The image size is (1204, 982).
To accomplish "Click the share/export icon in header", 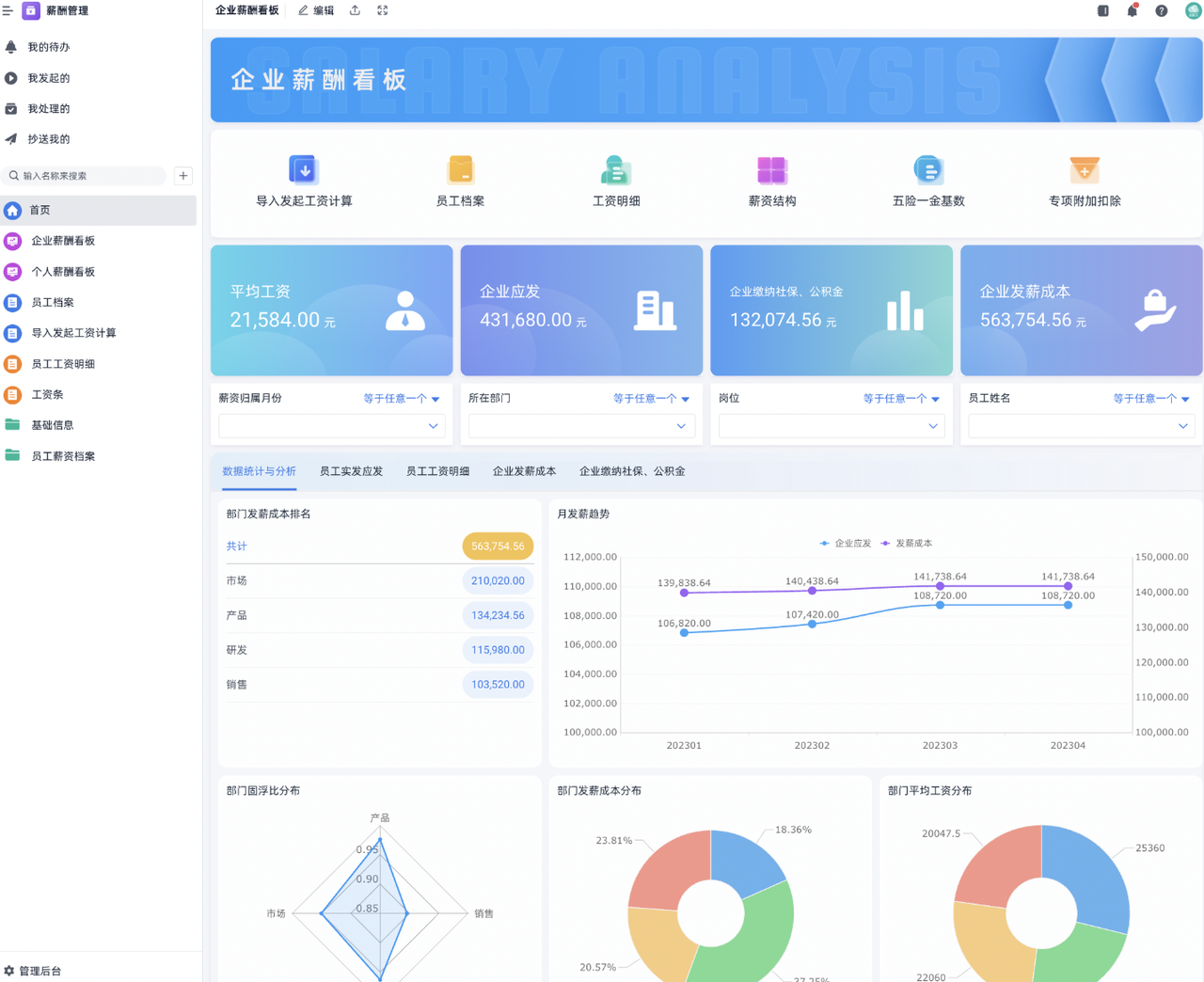I will [x=355, y=10].
